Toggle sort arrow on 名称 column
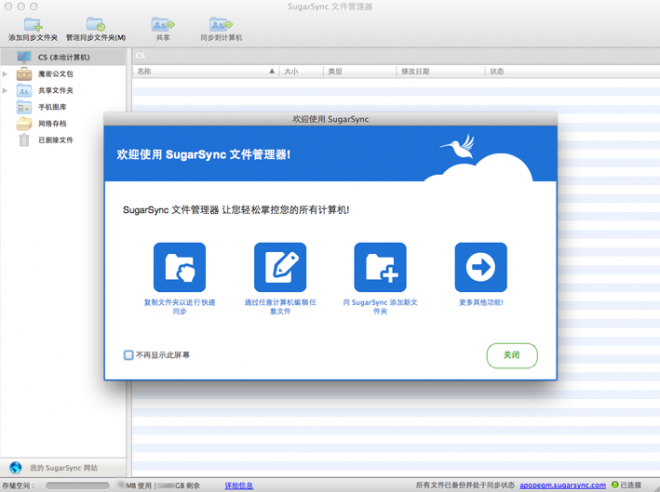660x492 pixels. (271, 72)
